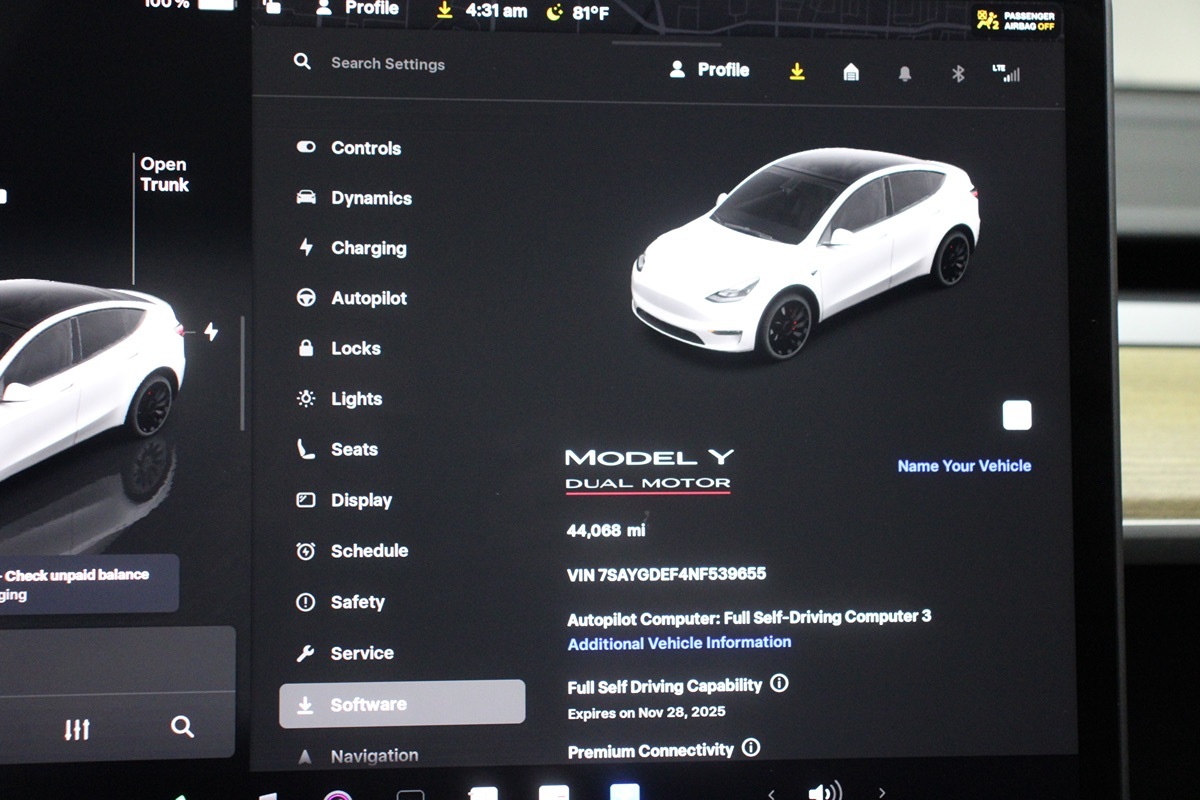Select Charging in the settings list
1200x800 pixels.
pos(368,248)
